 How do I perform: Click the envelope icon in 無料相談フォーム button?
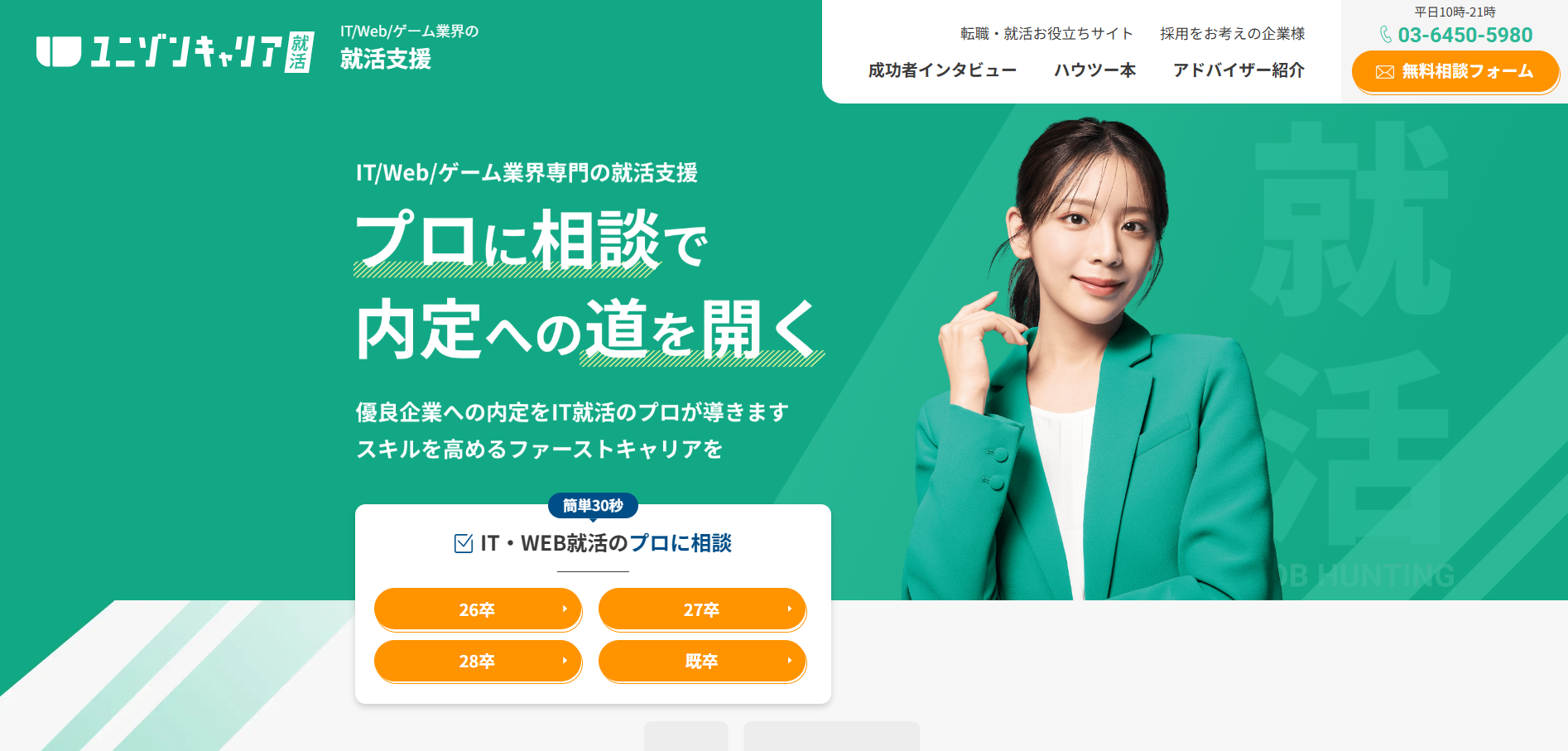(1385, 72)
